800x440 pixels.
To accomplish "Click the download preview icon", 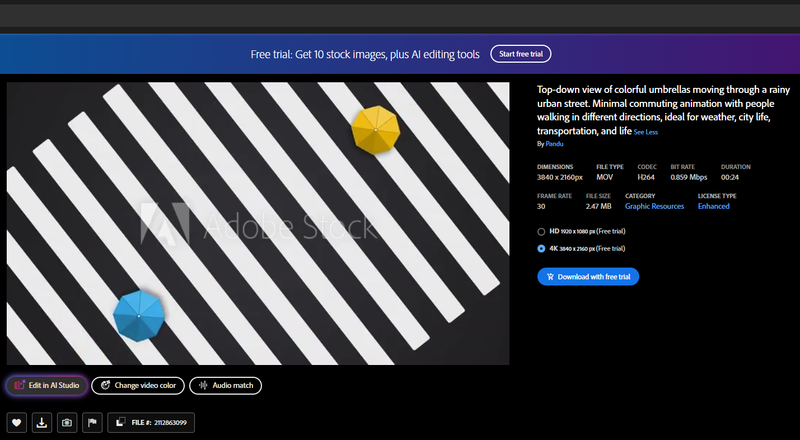I will pyautogui.click(x=42, y=423).
